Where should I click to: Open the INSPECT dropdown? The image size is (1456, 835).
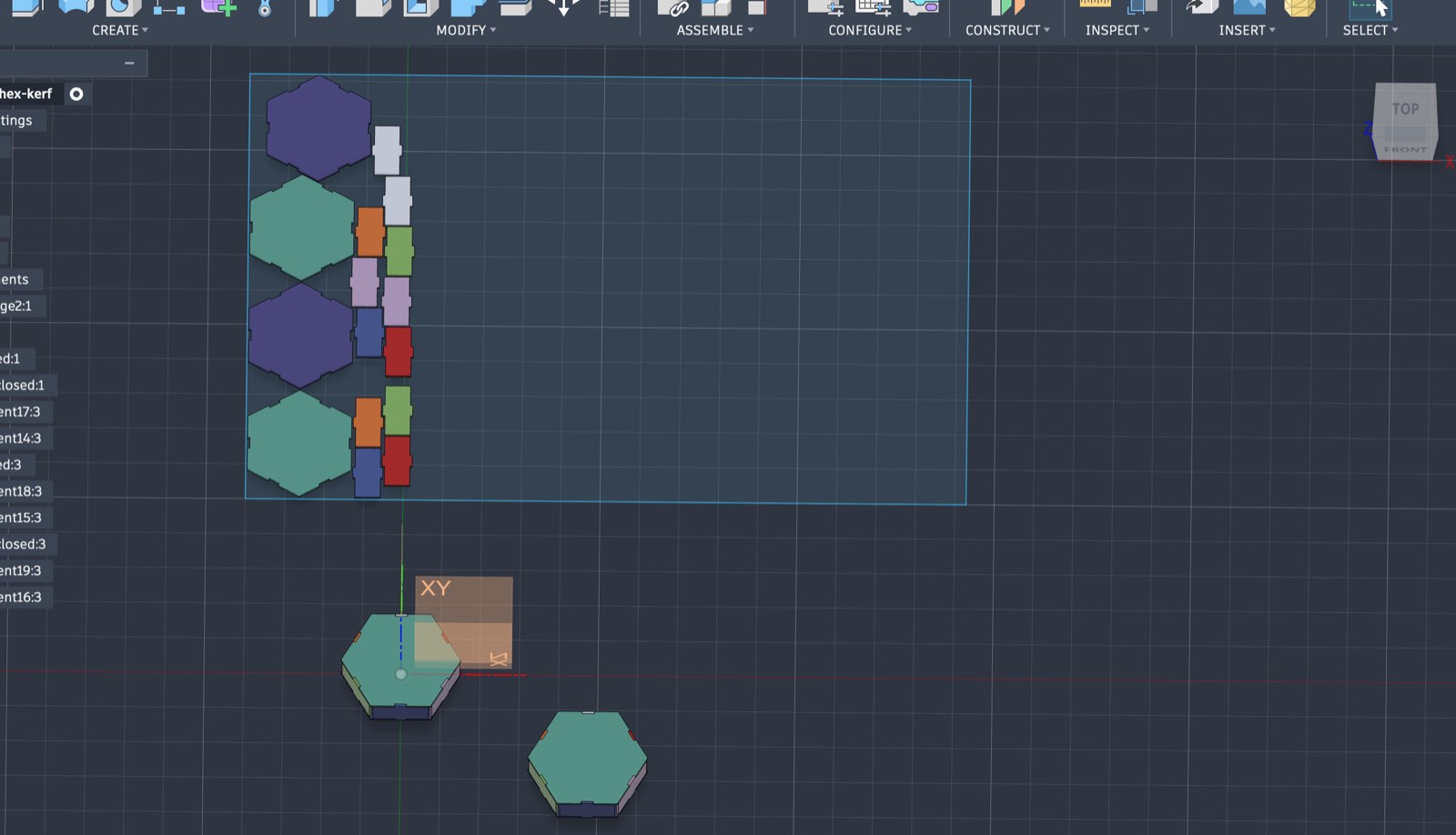pyautogui.click(x=1117, y=30)
